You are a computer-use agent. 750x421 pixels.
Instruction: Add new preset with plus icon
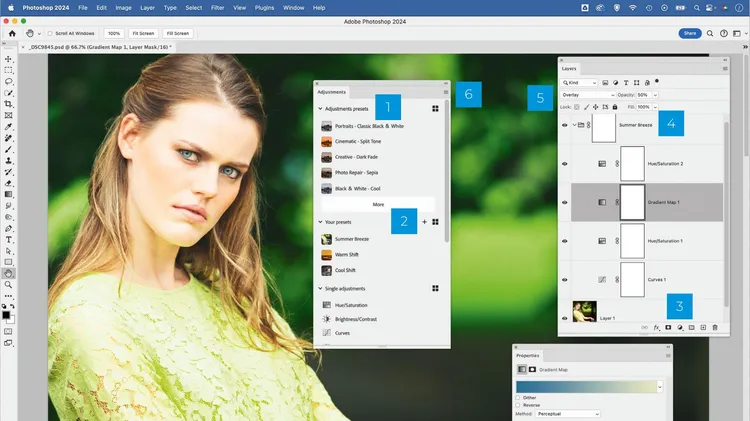coord(424,222)
